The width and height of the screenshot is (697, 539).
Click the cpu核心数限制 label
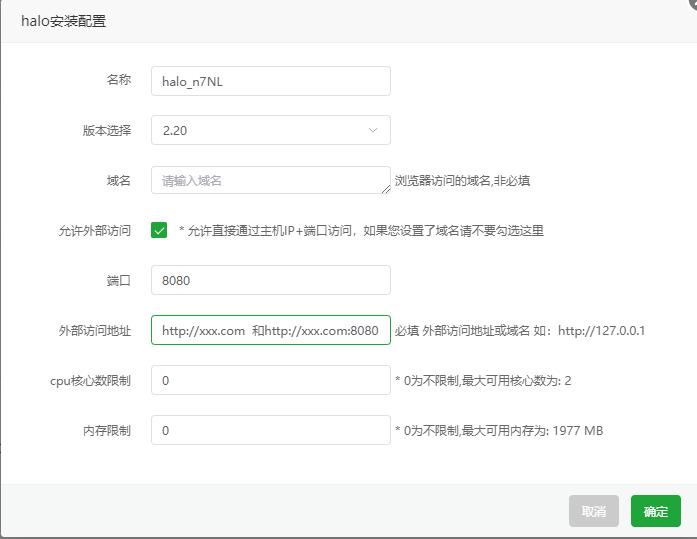point(90,381)
